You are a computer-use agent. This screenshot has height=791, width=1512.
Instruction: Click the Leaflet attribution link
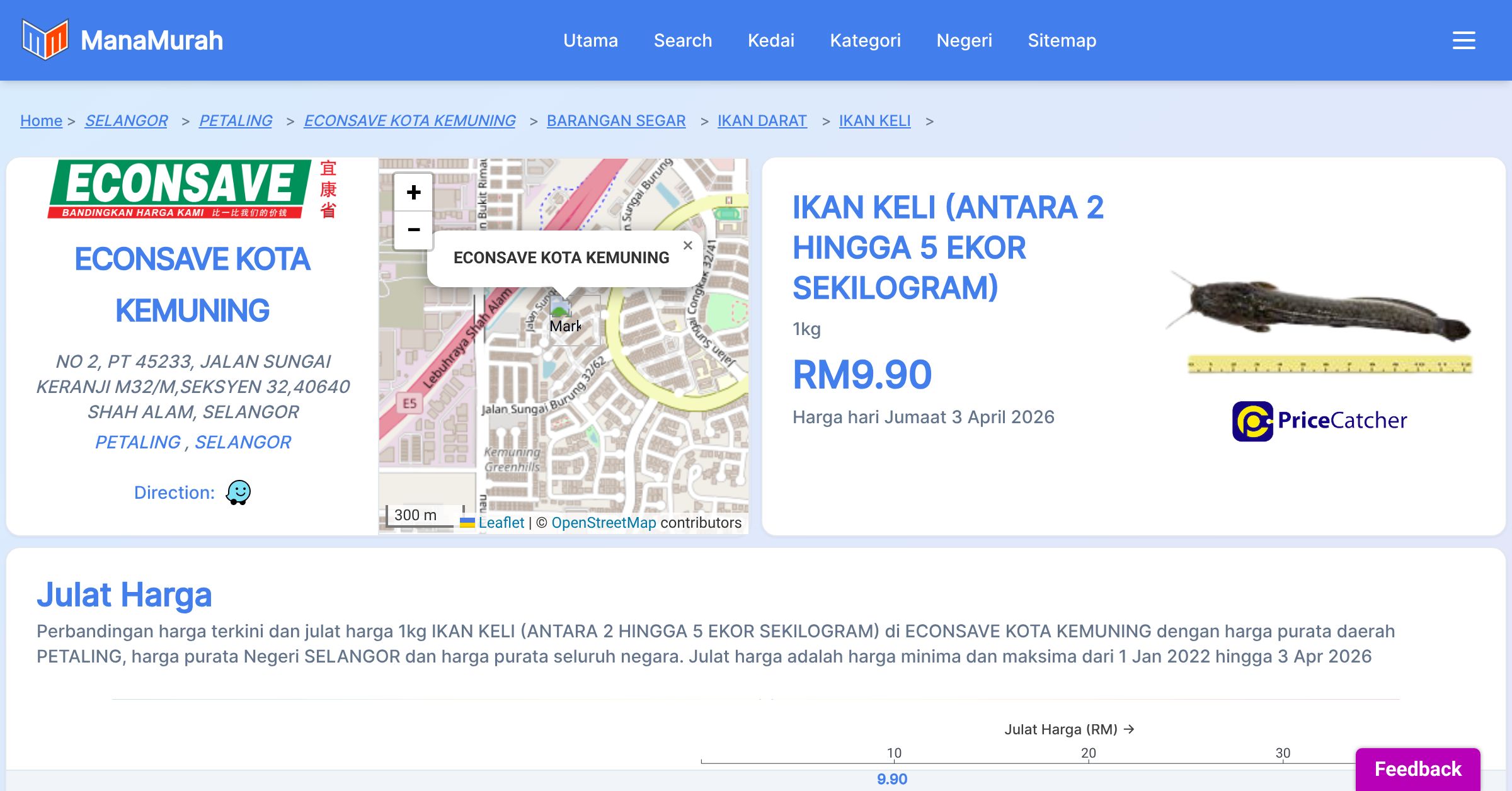[501, 523]
